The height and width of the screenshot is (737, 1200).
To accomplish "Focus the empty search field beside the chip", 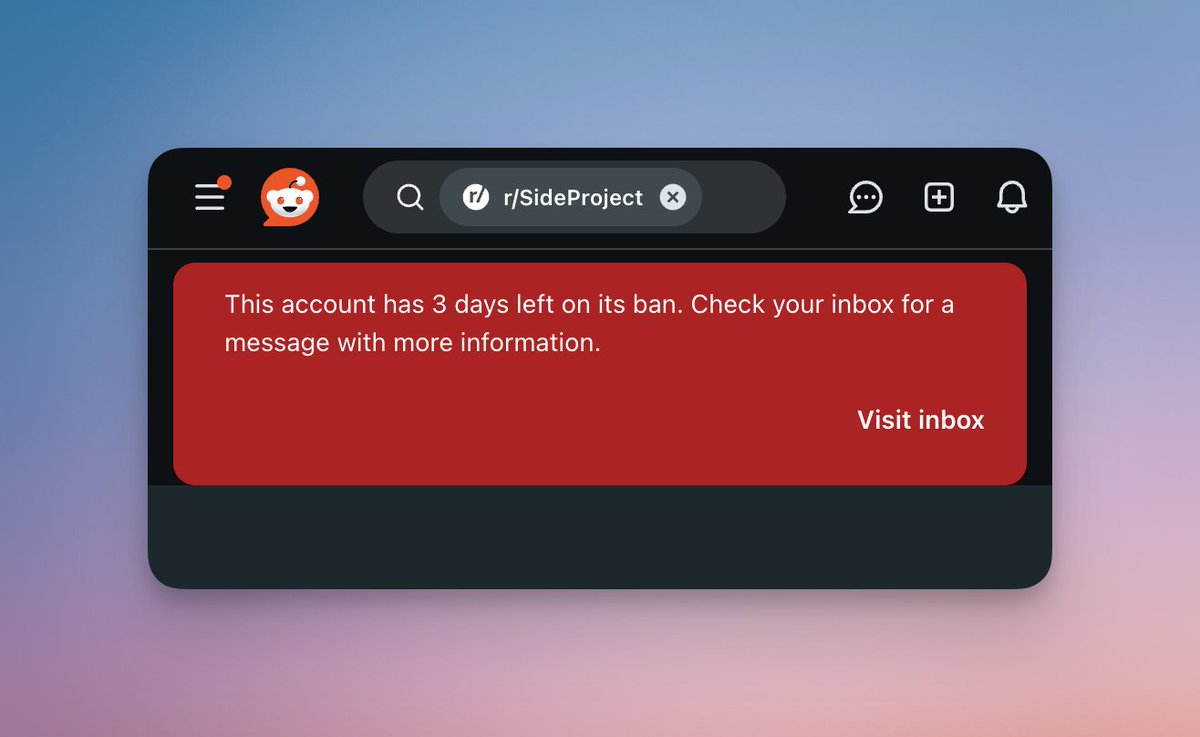I will (x=741, y=197).
